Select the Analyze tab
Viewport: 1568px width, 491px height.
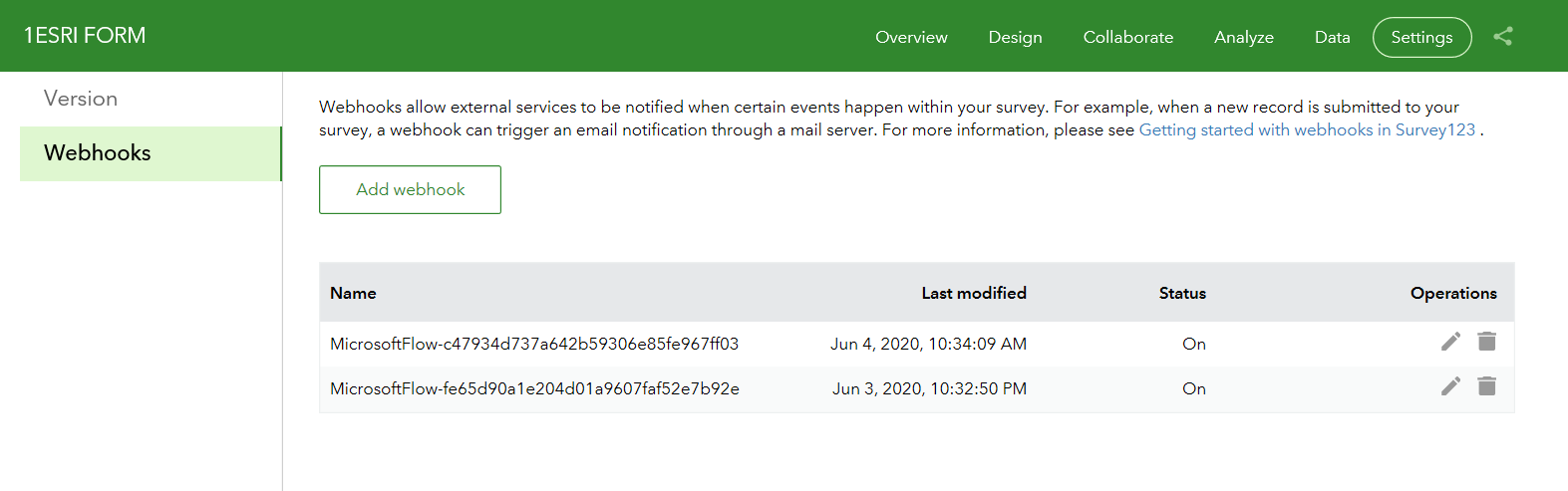tap(1243, 37)
